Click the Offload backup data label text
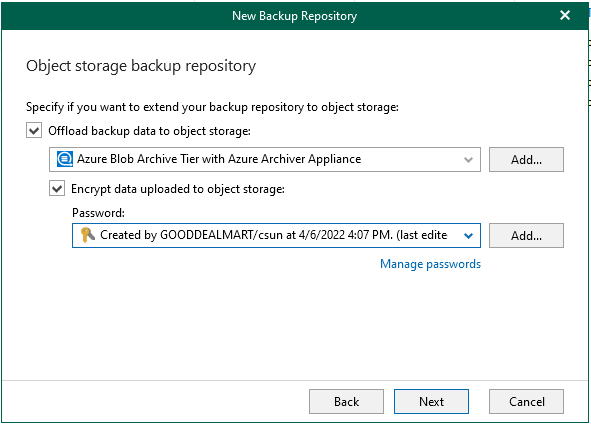 149,131
